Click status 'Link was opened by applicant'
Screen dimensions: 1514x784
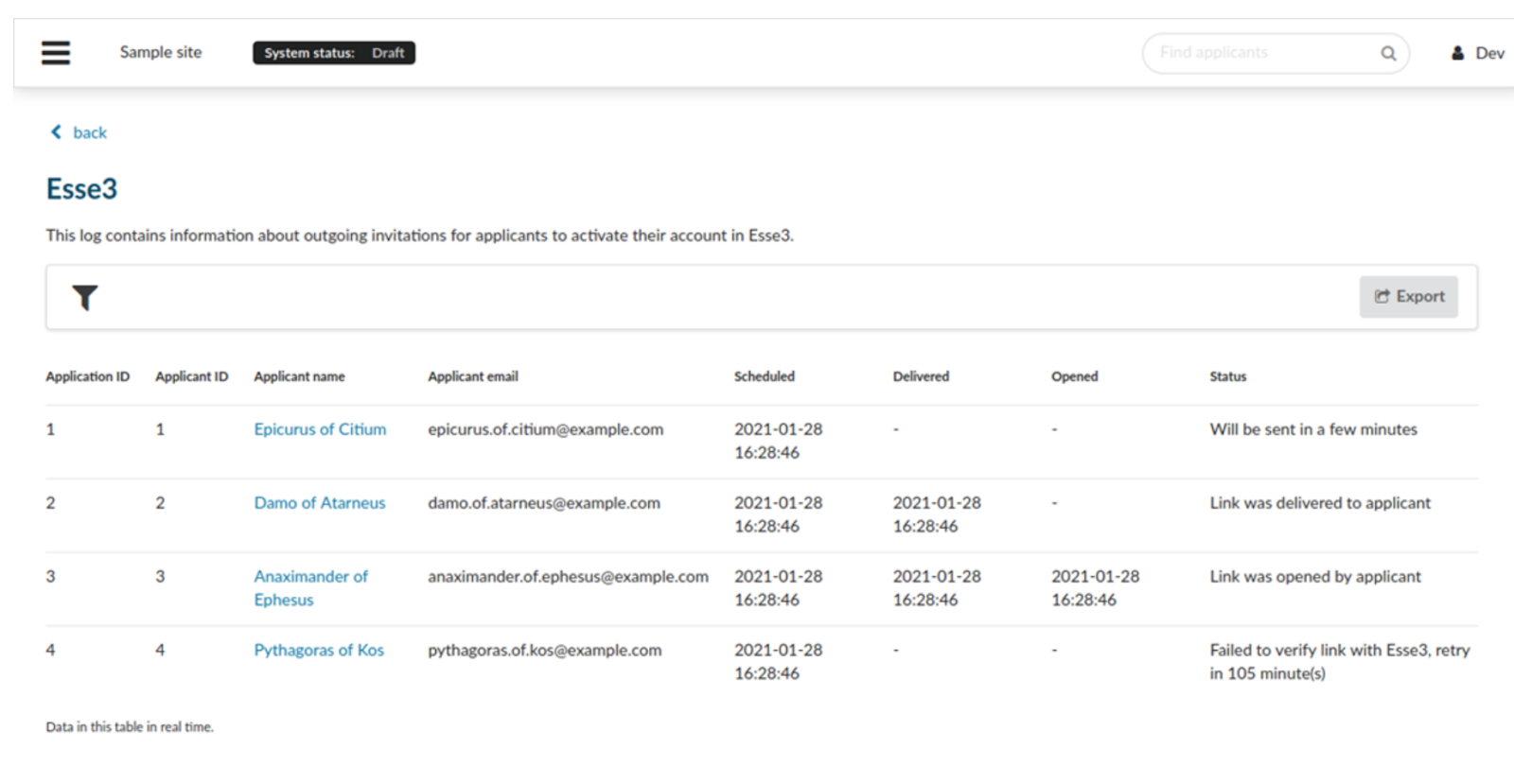tap(1315, 577)
